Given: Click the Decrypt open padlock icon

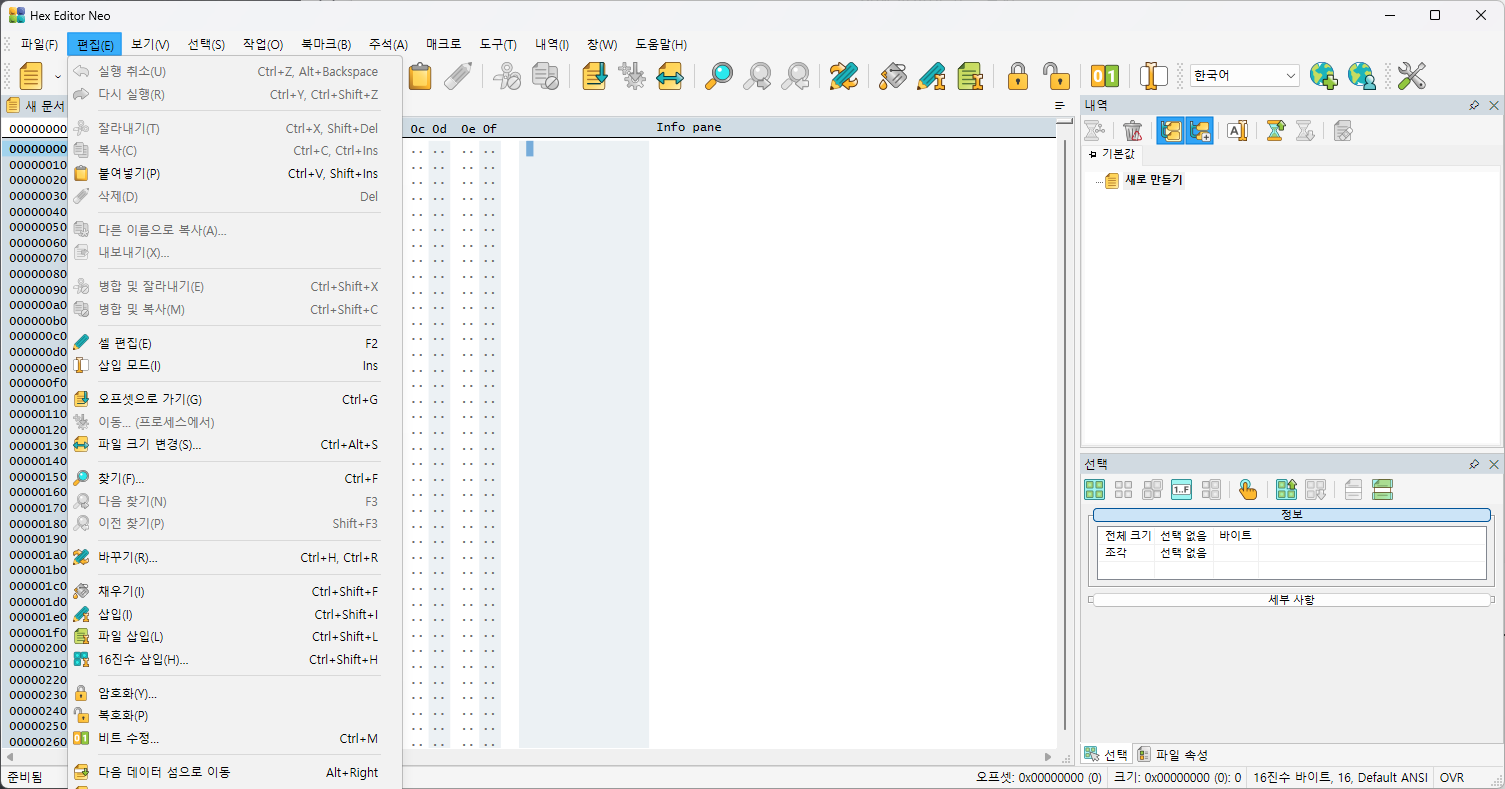Looking at the screenshot, I should (x=1055, y=76).
